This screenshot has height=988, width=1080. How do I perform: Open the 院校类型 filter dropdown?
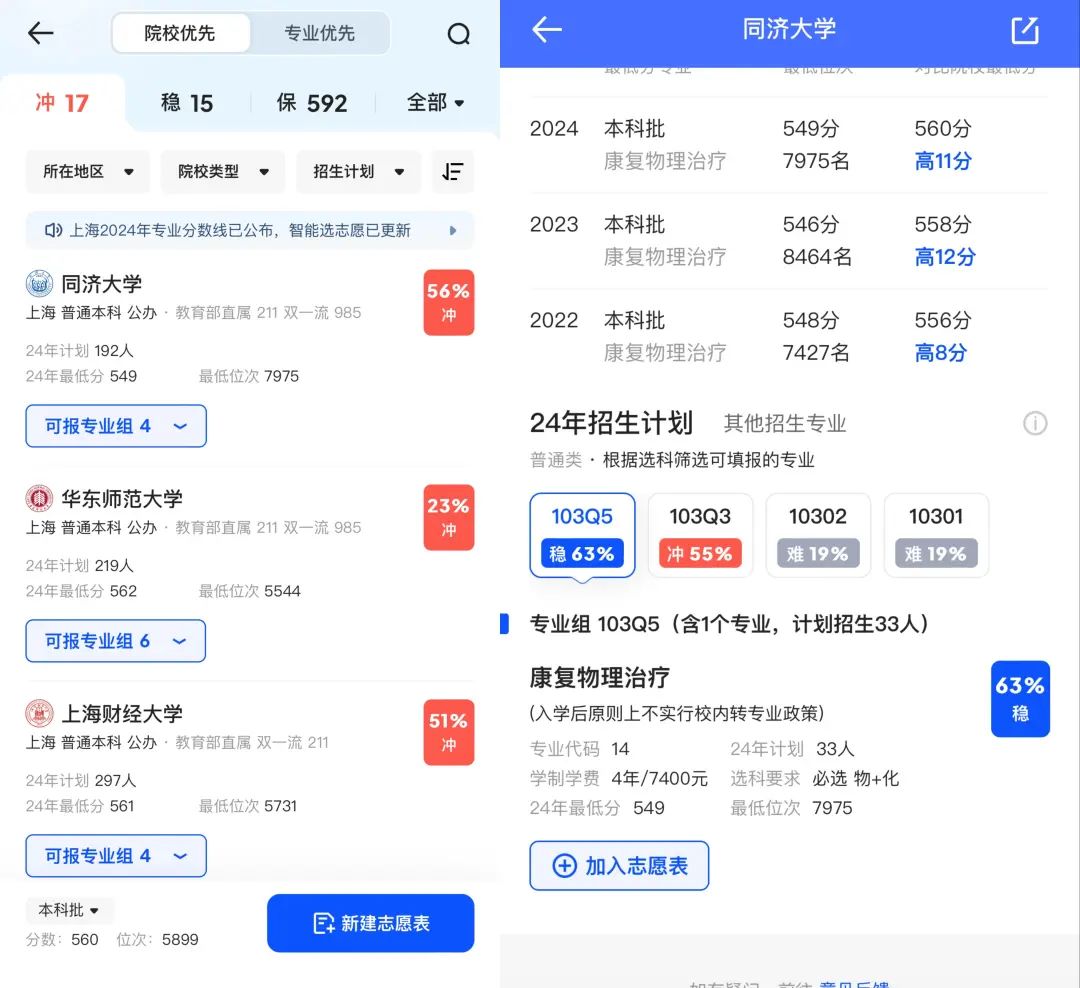tap(222, 172)
